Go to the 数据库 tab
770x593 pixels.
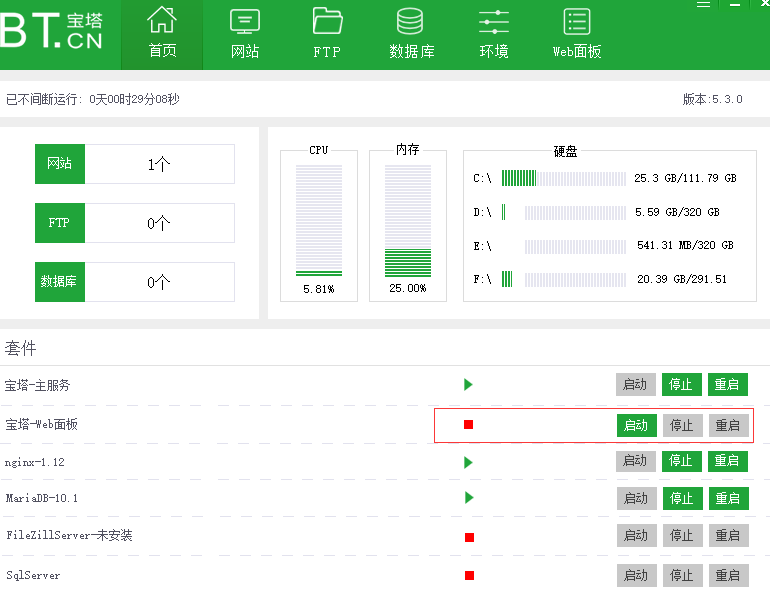click(x=411, y=34)
